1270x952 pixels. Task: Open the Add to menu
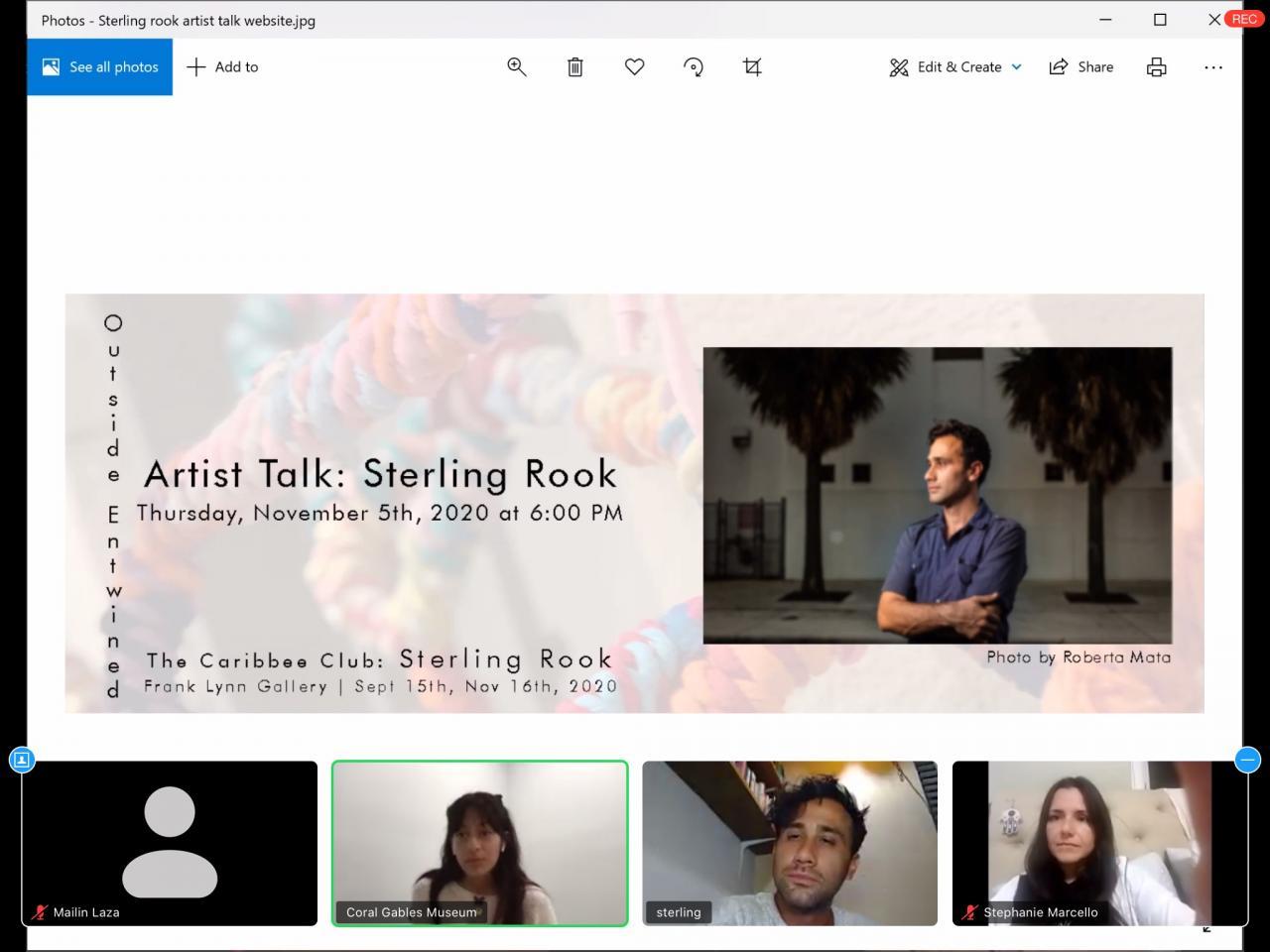tap(223, 67)
